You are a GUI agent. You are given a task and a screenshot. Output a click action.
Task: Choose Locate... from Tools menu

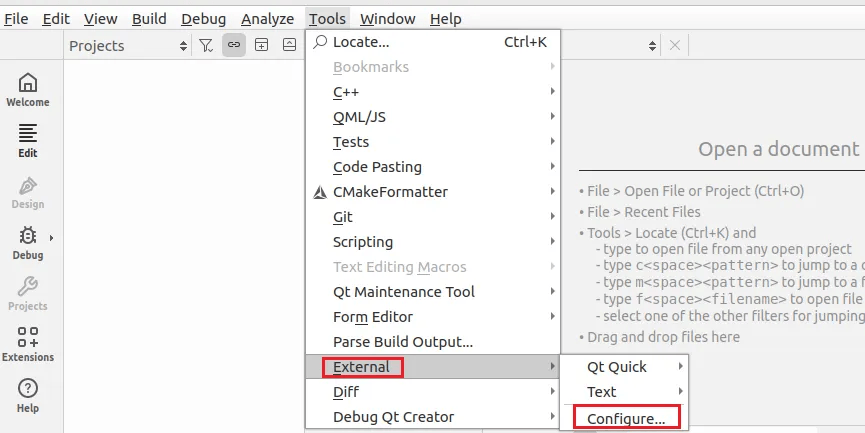361,42
